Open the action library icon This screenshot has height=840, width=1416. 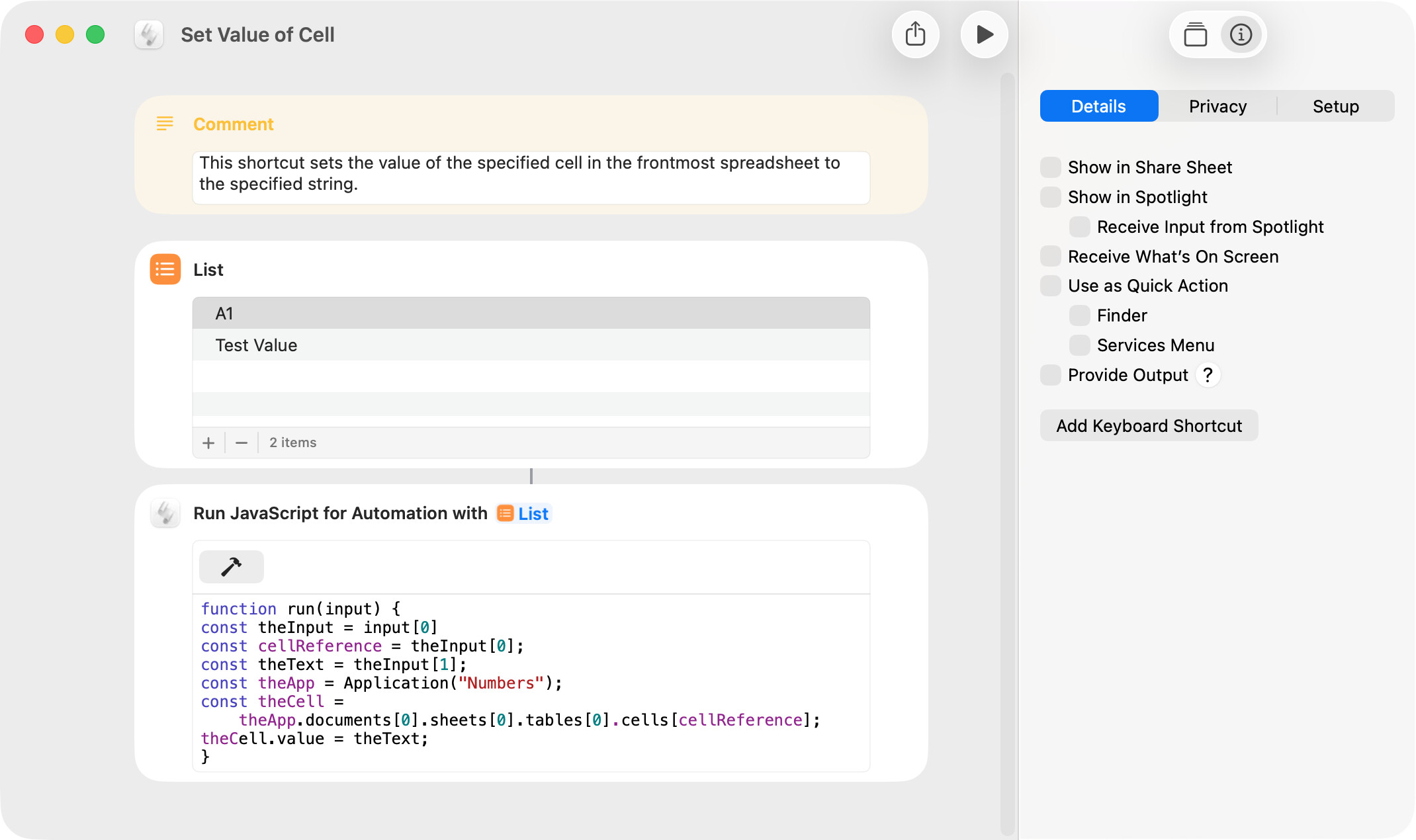click(1195, 34)
